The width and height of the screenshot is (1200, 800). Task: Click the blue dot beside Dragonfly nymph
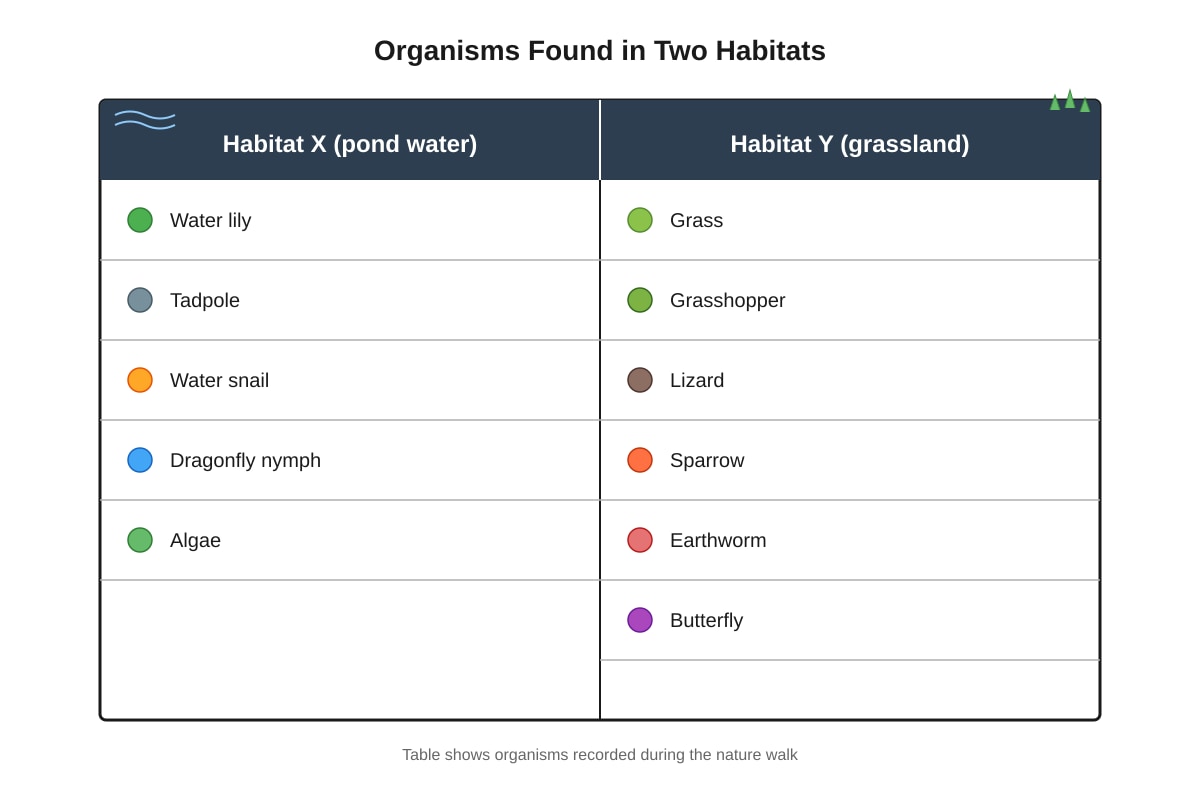click(x=140, y=460)
